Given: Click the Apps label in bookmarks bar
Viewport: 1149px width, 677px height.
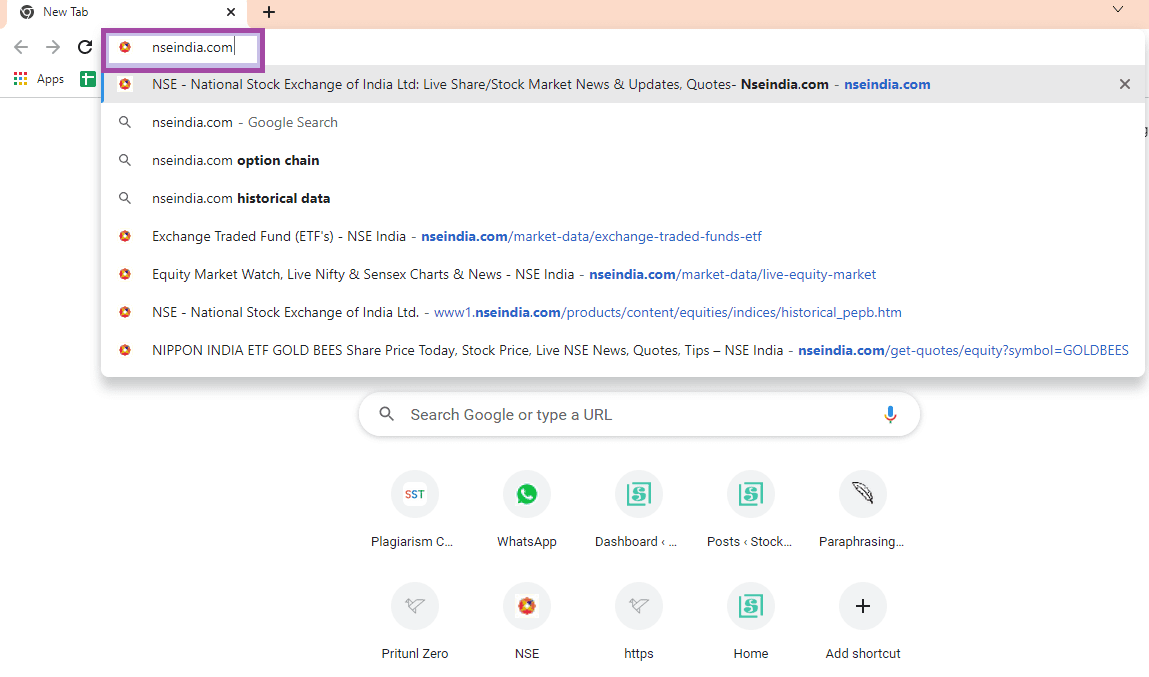Looking at the screenshot, I should coord(51,79).
